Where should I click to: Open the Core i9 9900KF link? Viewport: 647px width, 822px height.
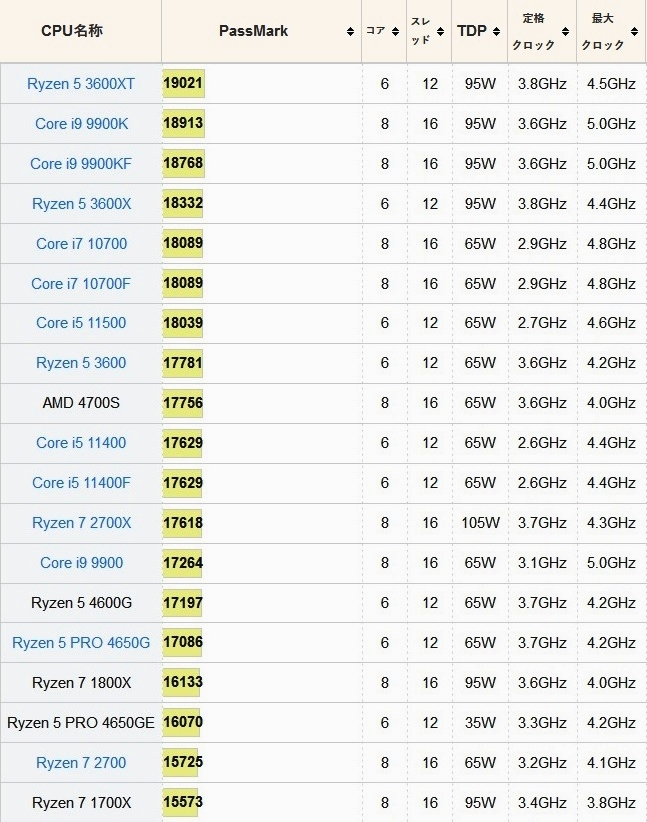(x=81, y=164)
